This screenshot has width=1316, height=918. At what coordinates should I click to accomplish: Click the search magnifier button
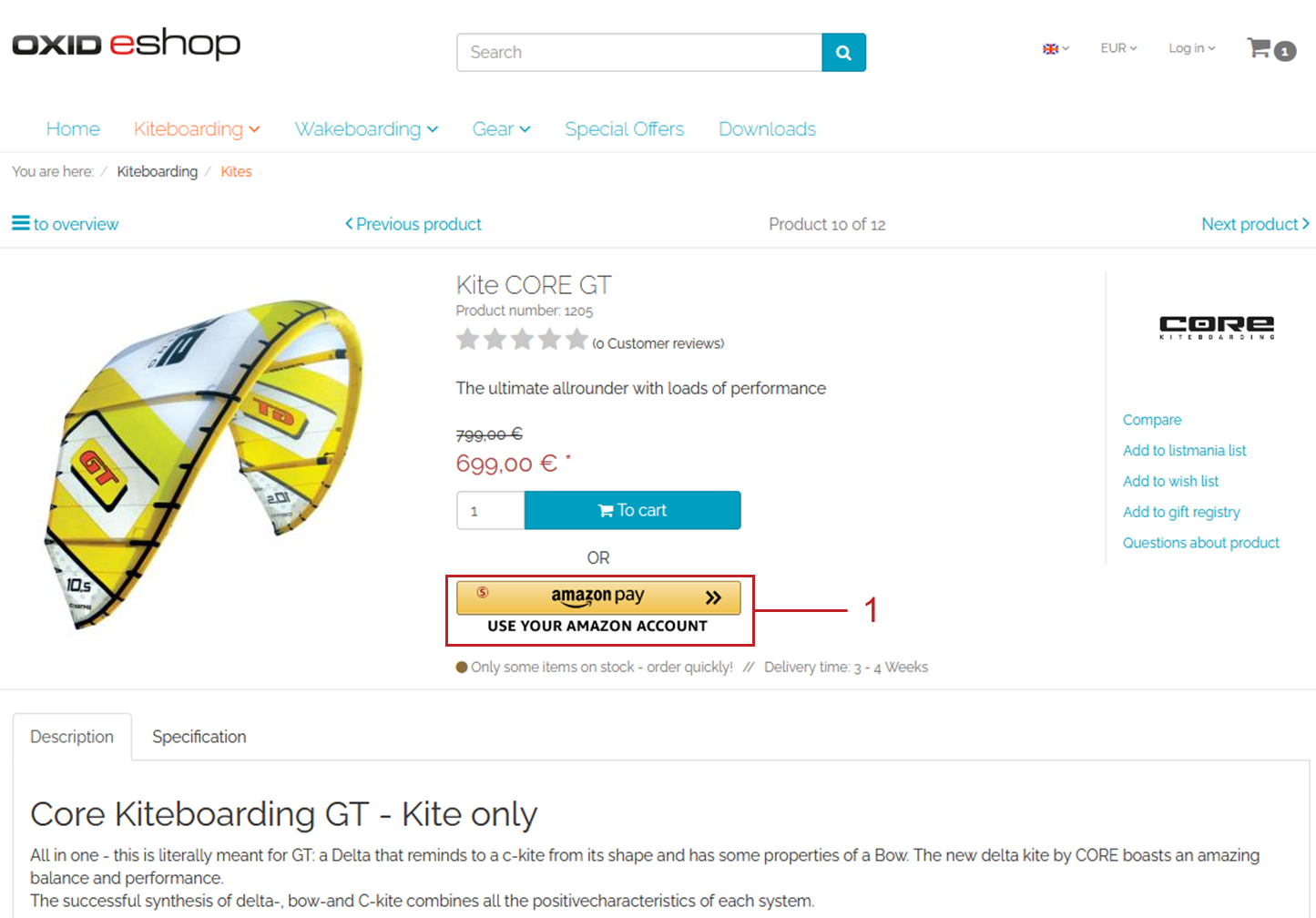pos(843,53)
